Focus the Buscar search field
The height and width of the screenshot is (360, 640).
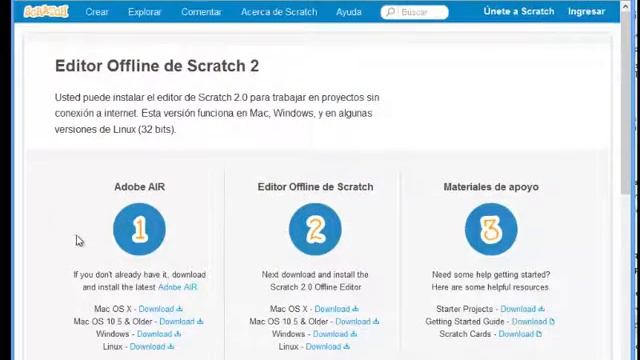pos(415,12)
